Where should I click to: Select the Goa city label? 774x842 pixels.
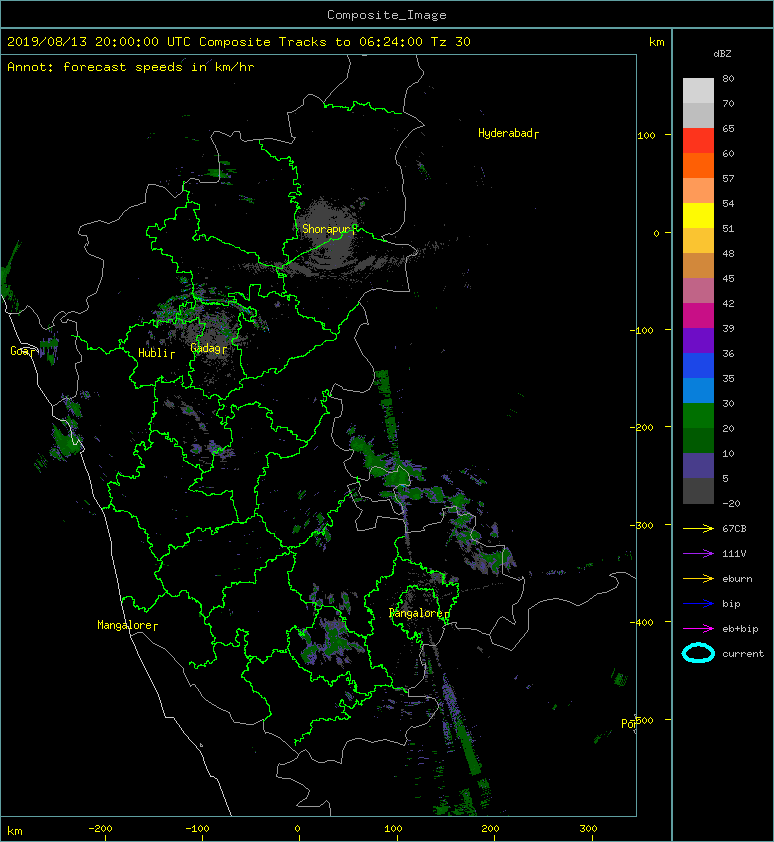19,351
